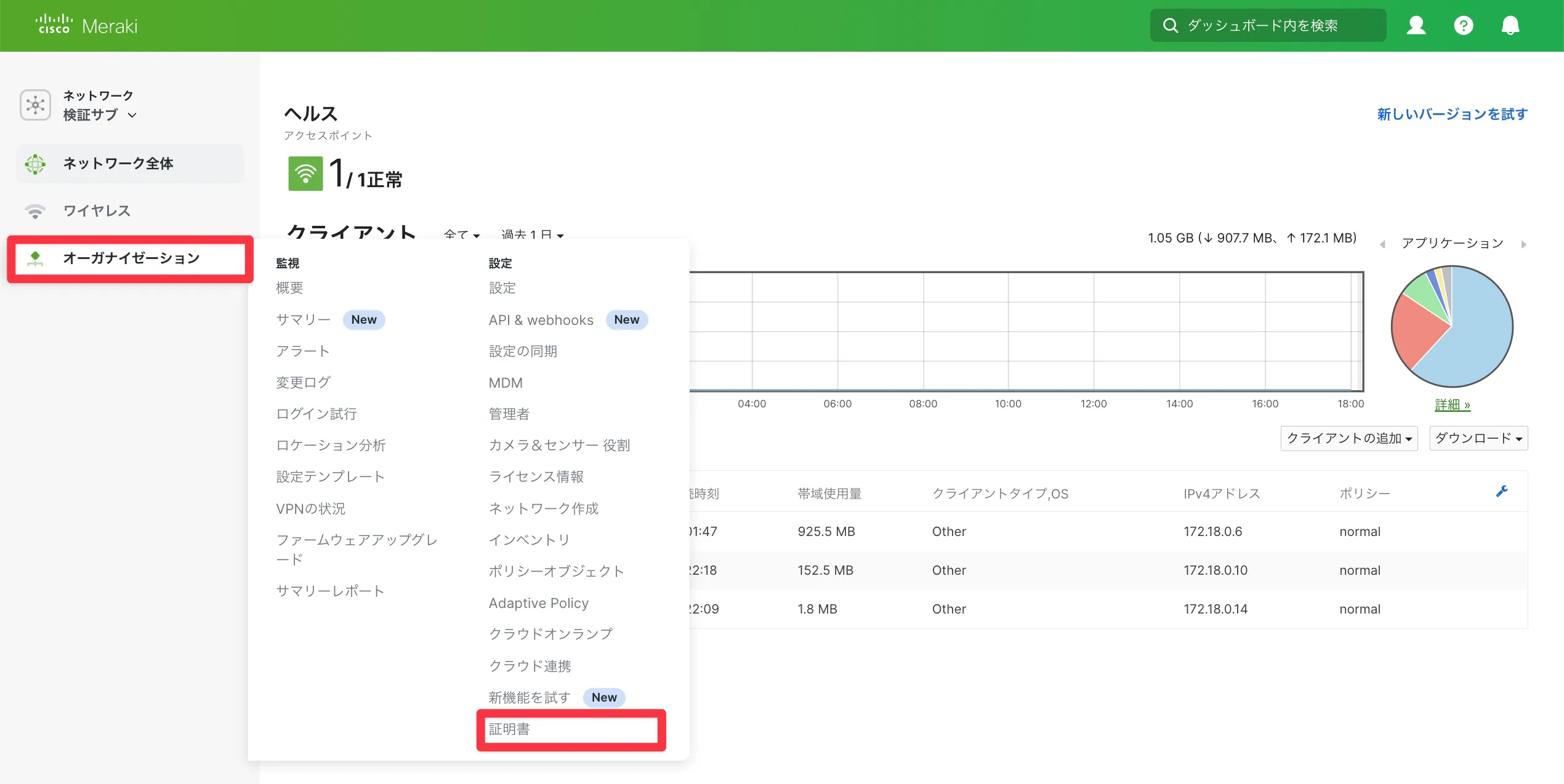The height and width of the screenshot is (784, 1564).
Task: Click the search magnifier icon
Action: click(1170, 25)
